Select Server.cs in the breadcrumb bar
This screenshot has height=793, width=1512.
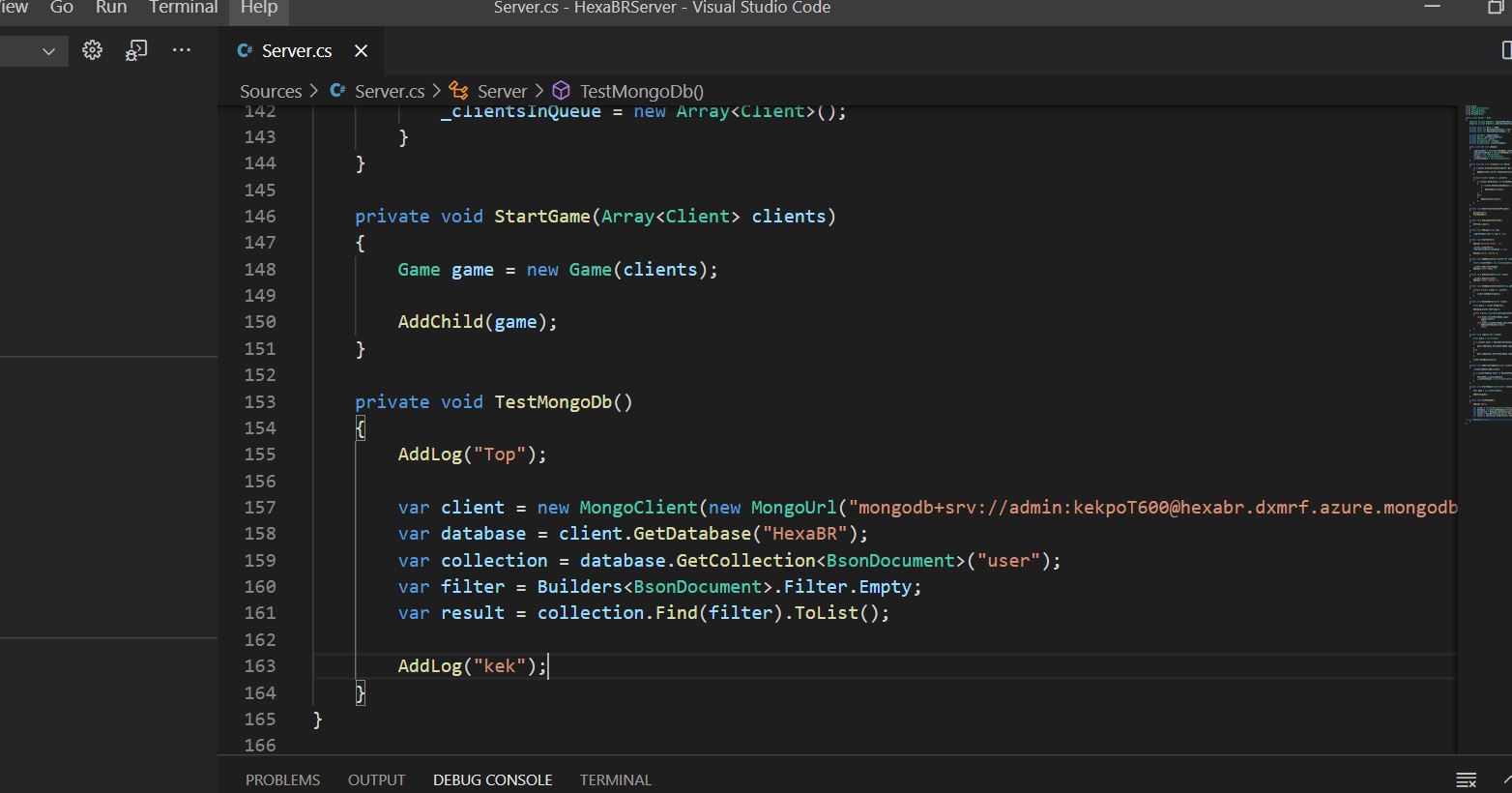389,90
